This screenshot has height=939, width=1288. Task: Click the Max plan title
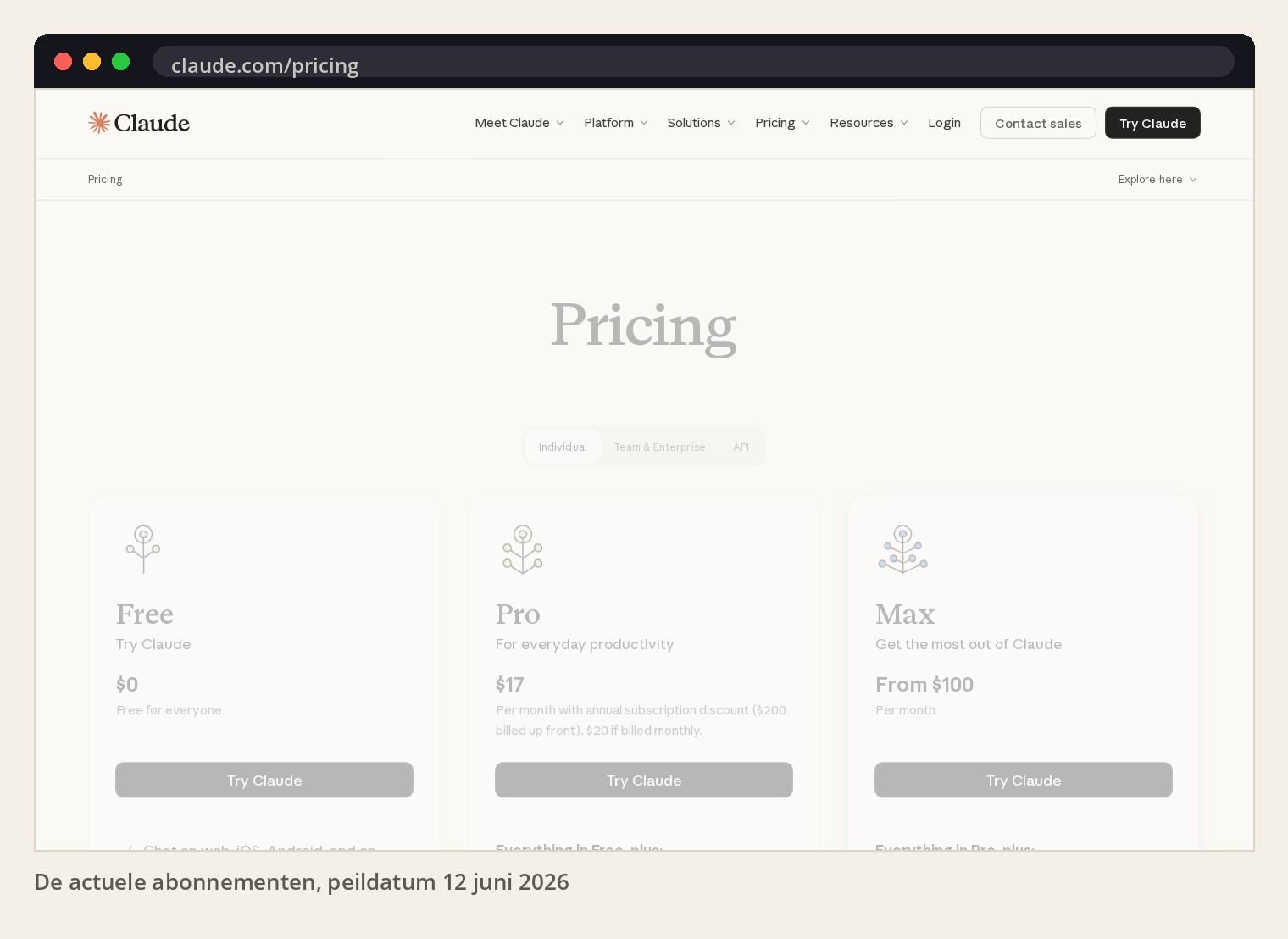pos(905,614)
